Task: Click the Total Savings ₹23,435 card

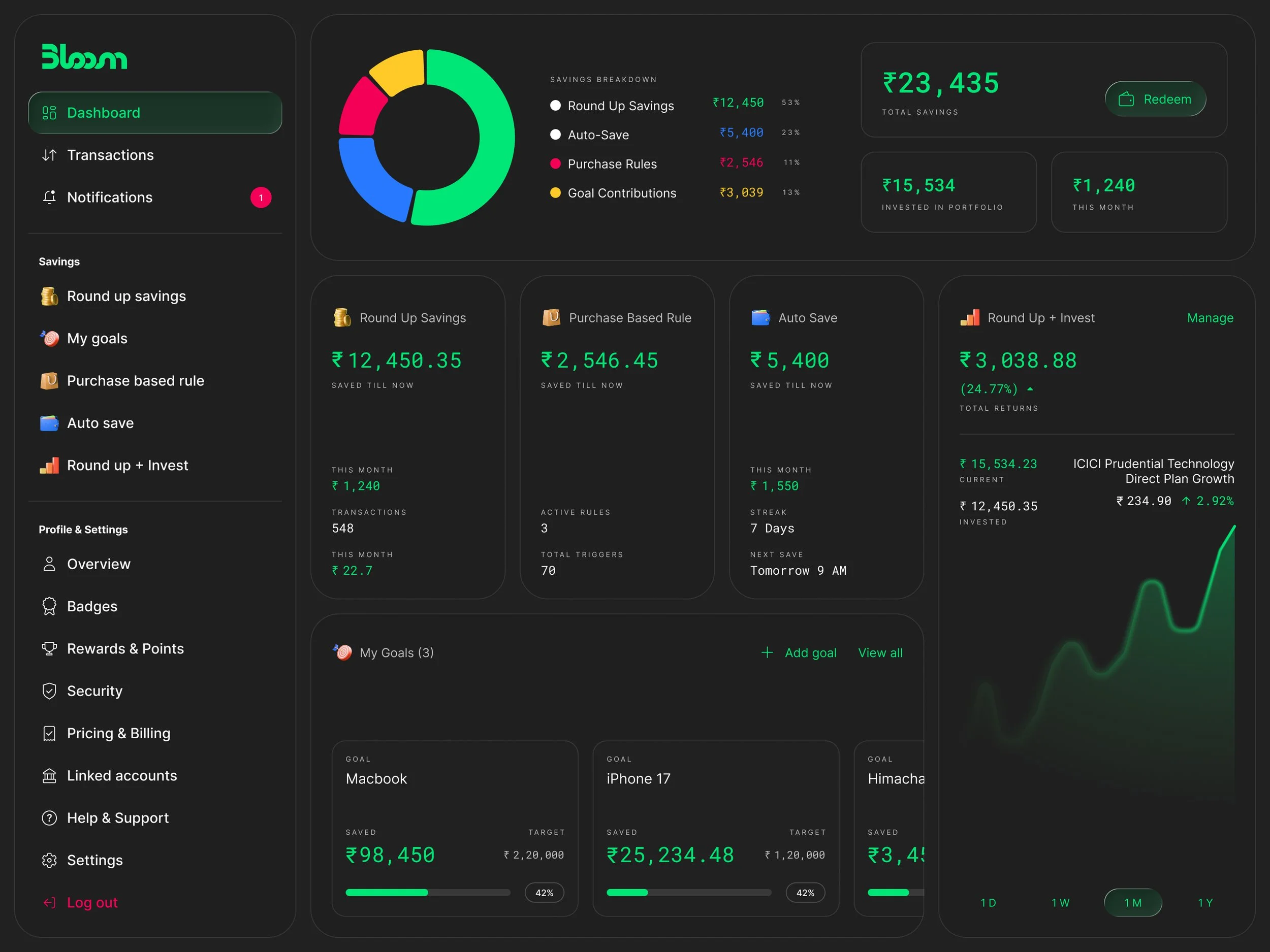Action: pos(1044,90)
